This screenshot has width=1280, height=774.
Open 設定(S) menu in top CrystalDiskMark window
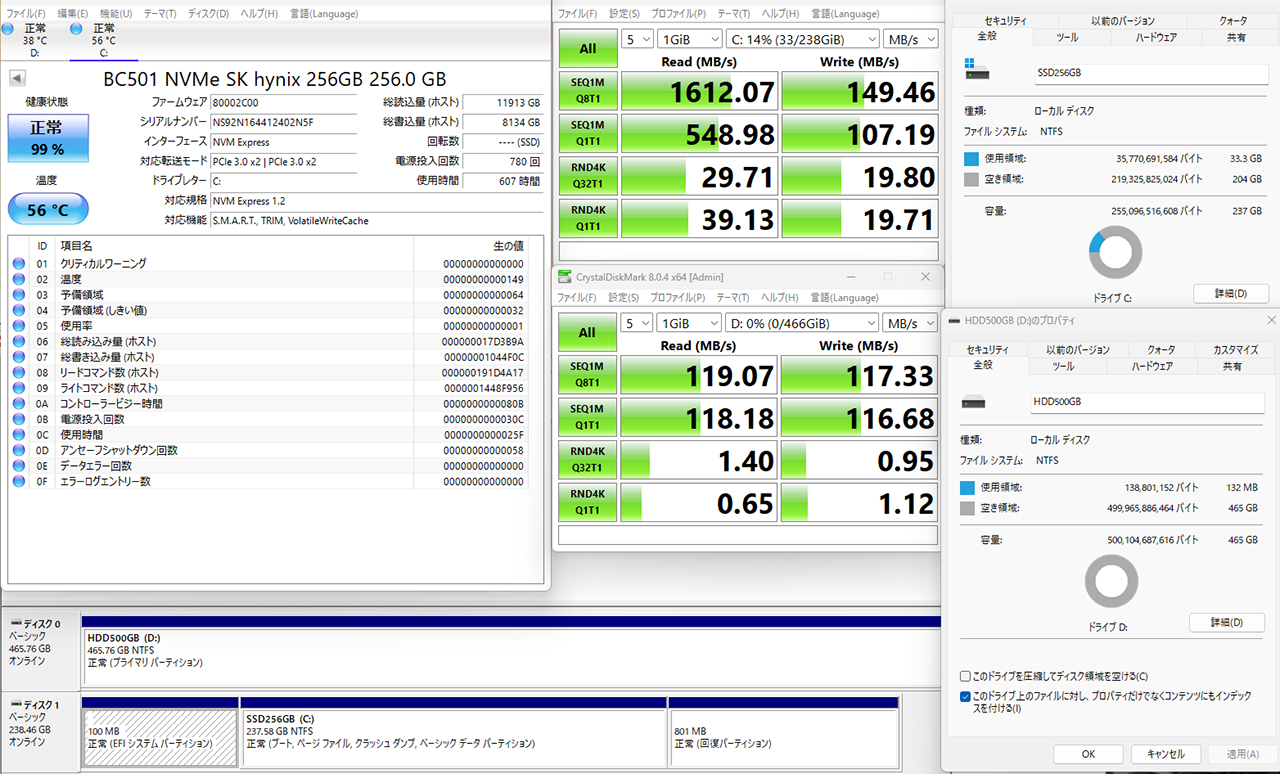625,14
